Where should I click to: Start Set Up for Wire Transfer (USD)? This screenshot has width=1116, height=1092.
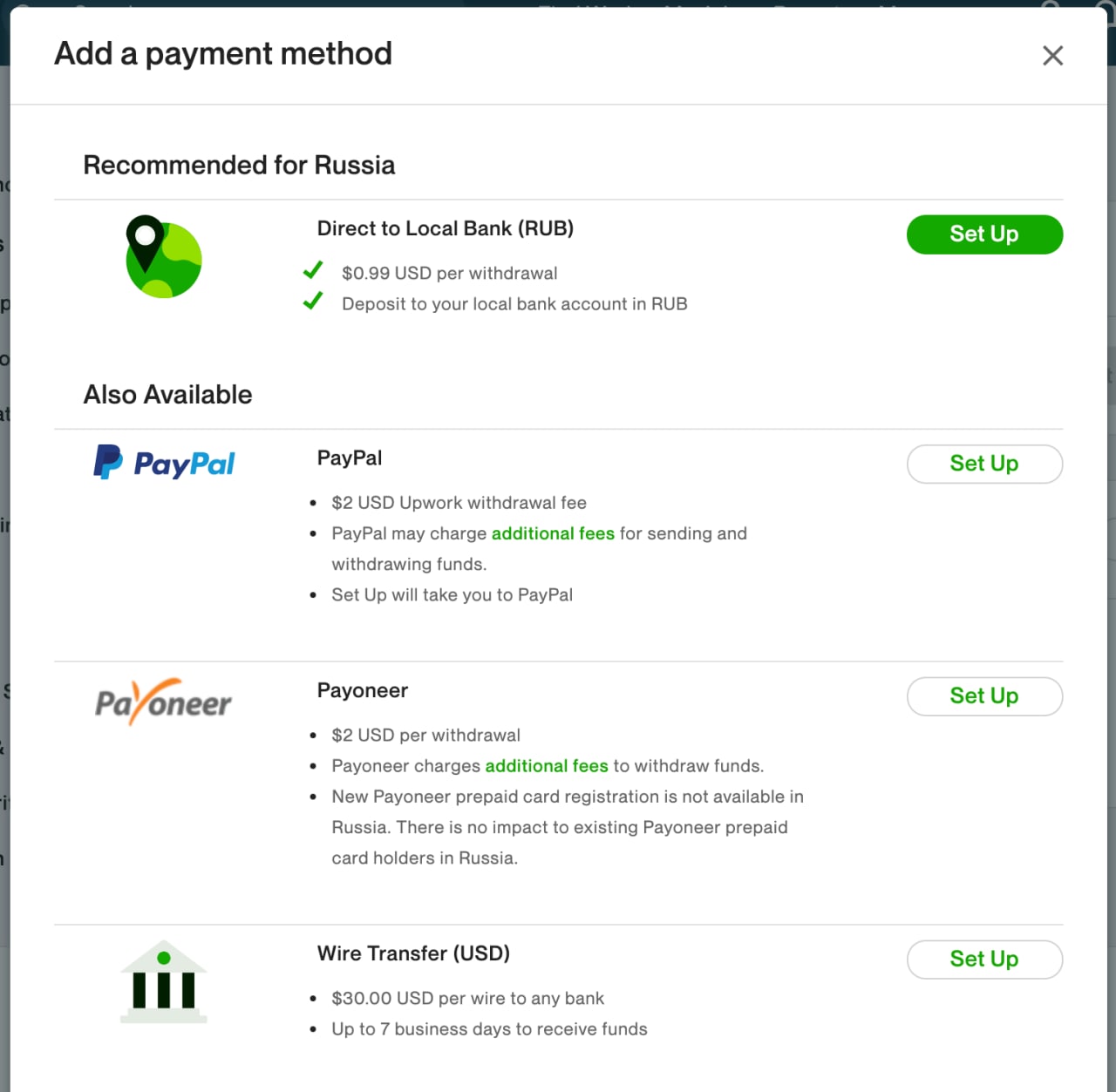(x=984, y=960)
